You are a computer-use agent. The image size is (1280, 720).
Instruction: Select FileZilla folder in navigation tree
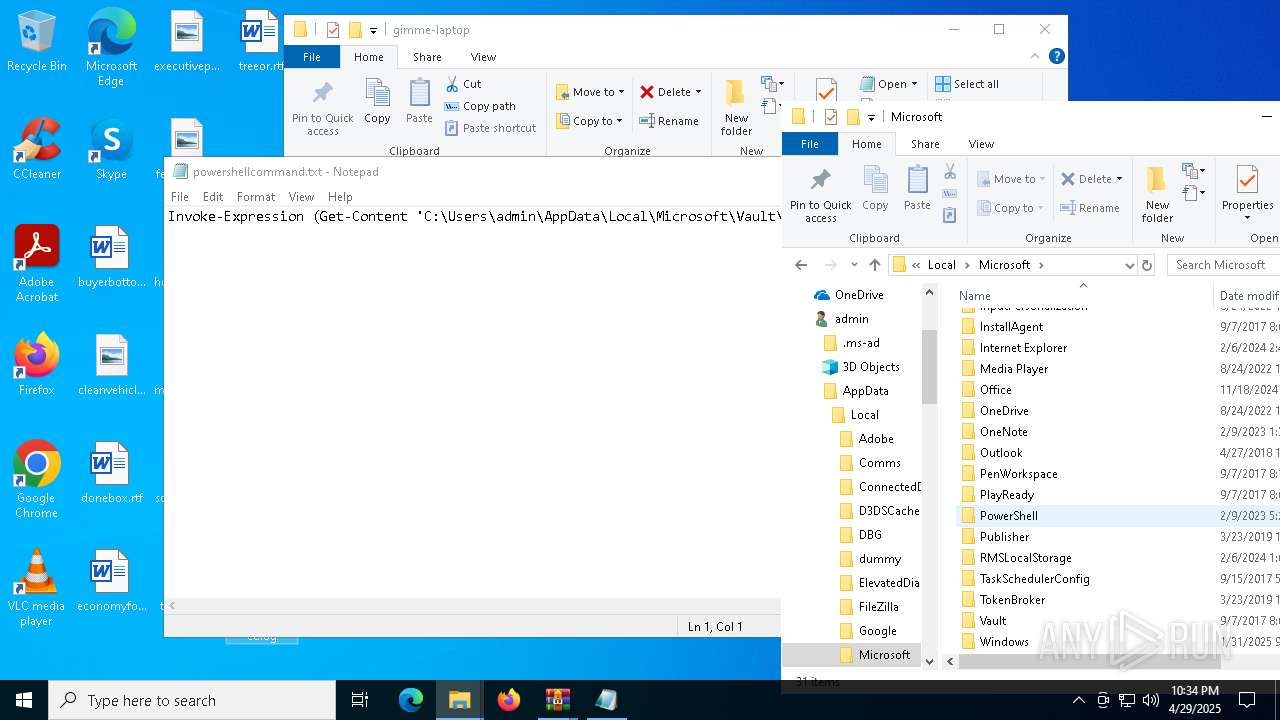coord(878,607)
